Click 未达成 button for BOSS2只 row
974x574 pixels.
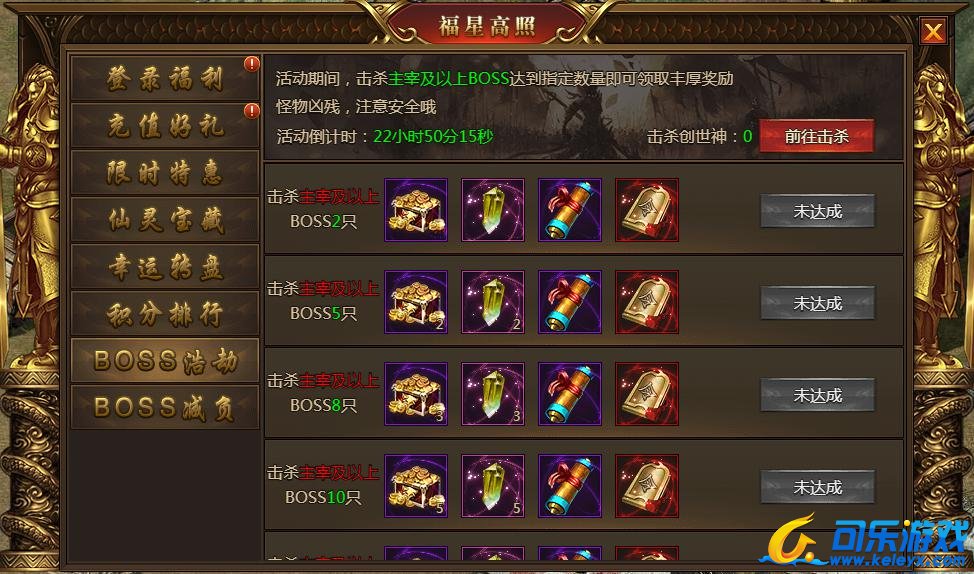pos(817,211)
